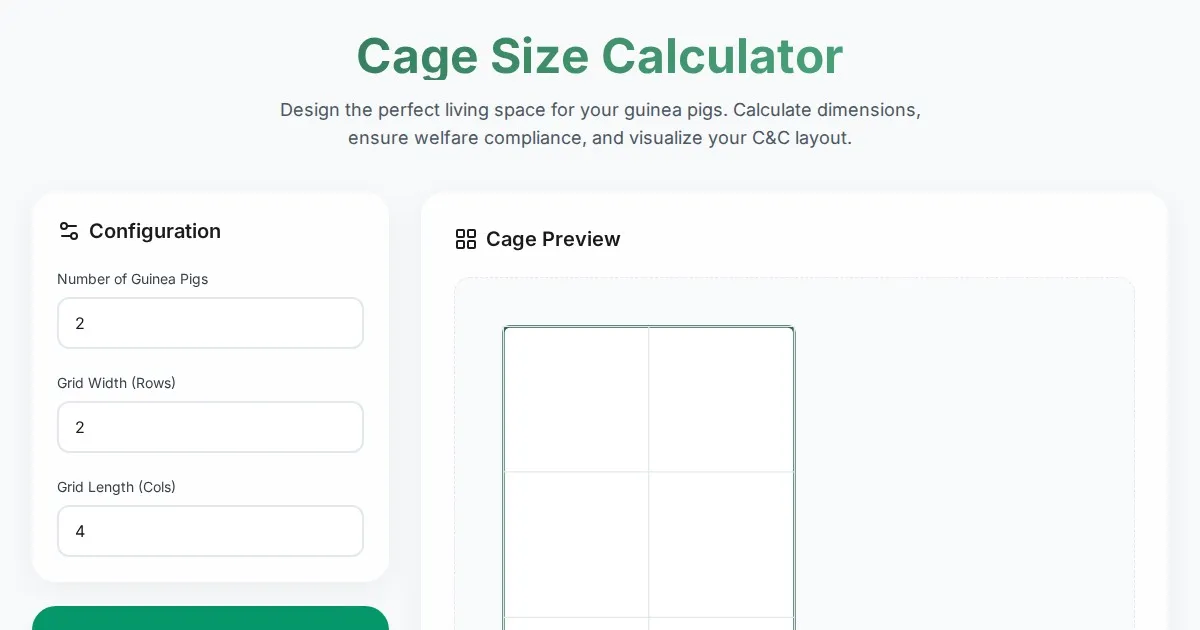Image resolution: width=1200 pixels, height=630 pixels.
Task: Pick the third-row left grid cell
Action: (x=577, y=624)
